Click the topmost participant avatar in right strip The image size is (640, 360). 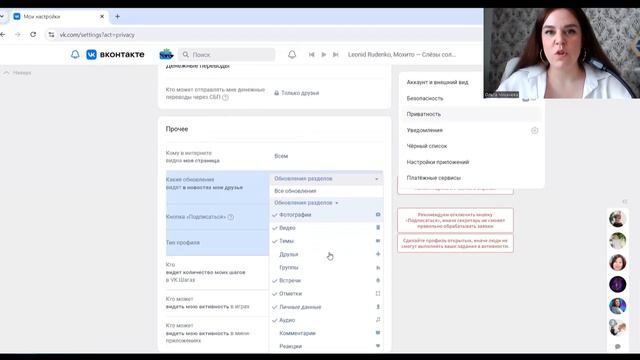point(618,219)
